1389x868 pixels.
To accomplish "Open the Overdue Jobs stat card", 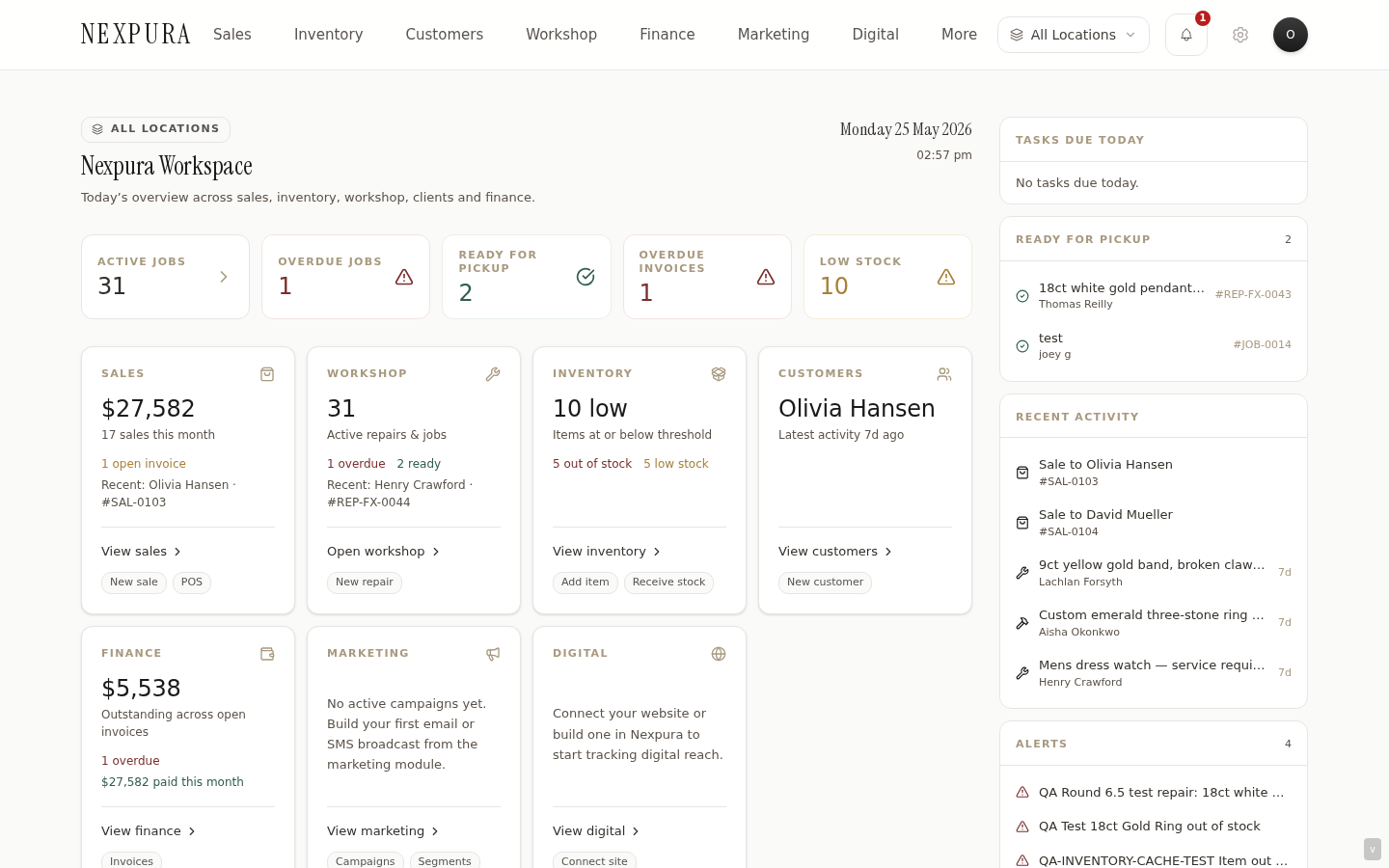I will tap(345, 277).
